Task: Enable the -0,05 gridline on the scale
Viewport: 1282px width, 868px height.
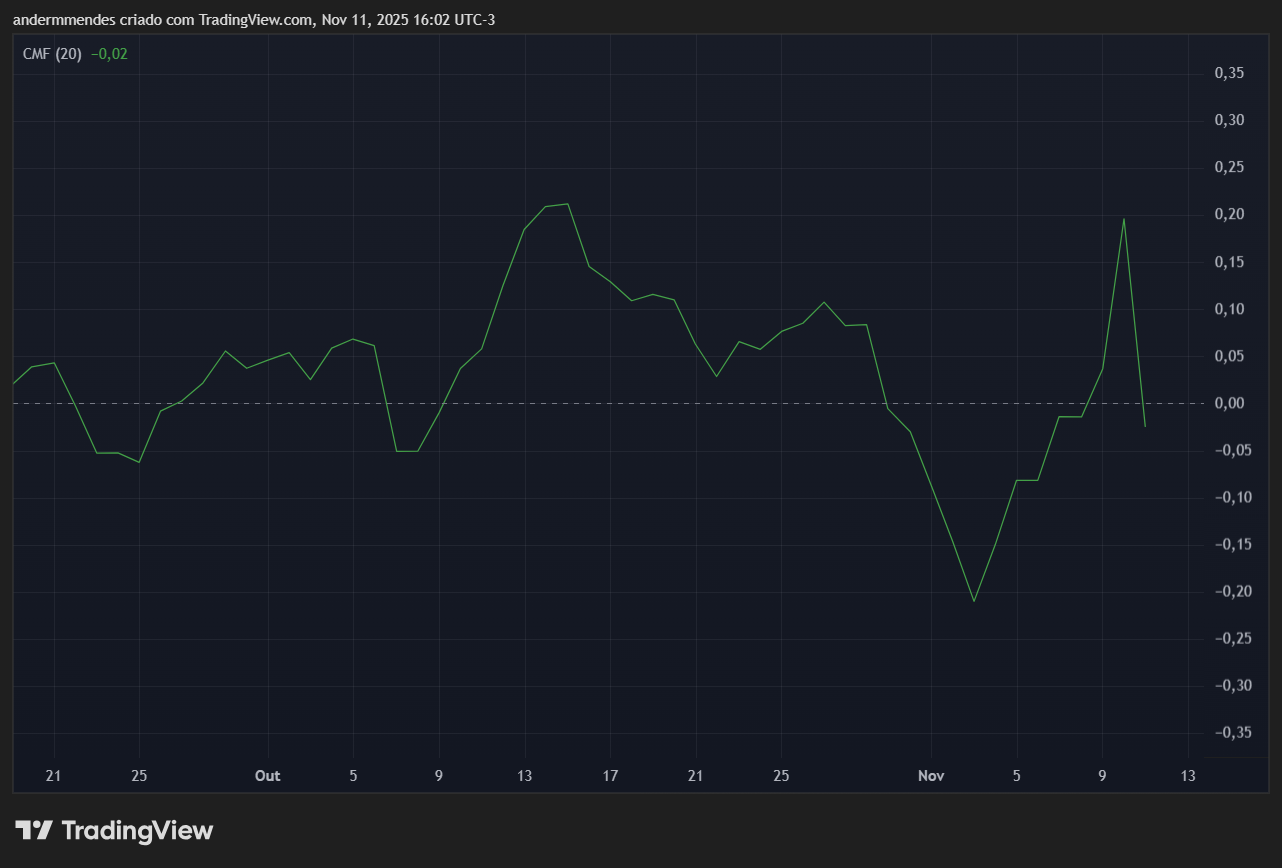Action: click(x=1231, y=450)
